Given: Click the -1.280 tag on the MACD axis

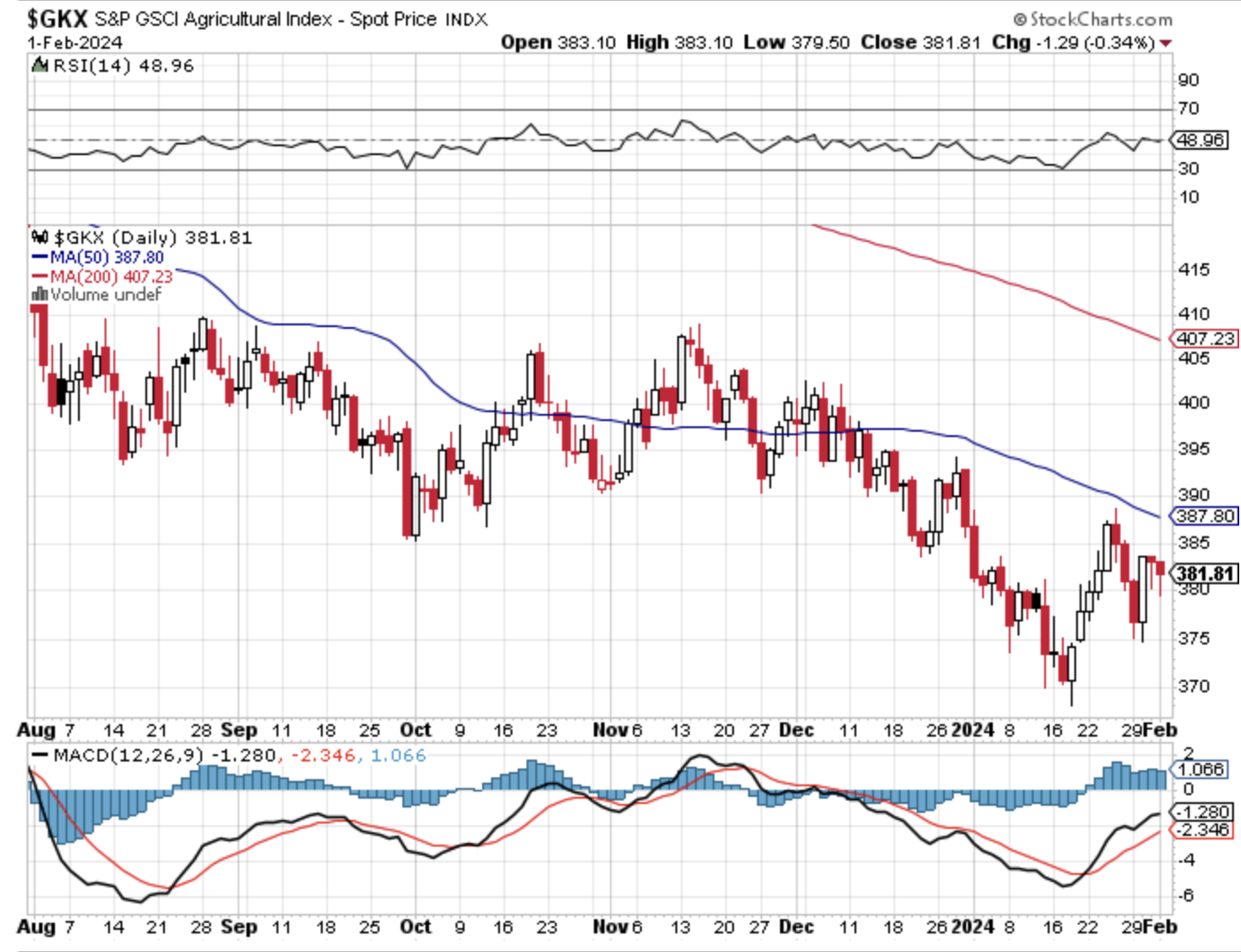Looking at the screenshot, I should click(1202, 812).
